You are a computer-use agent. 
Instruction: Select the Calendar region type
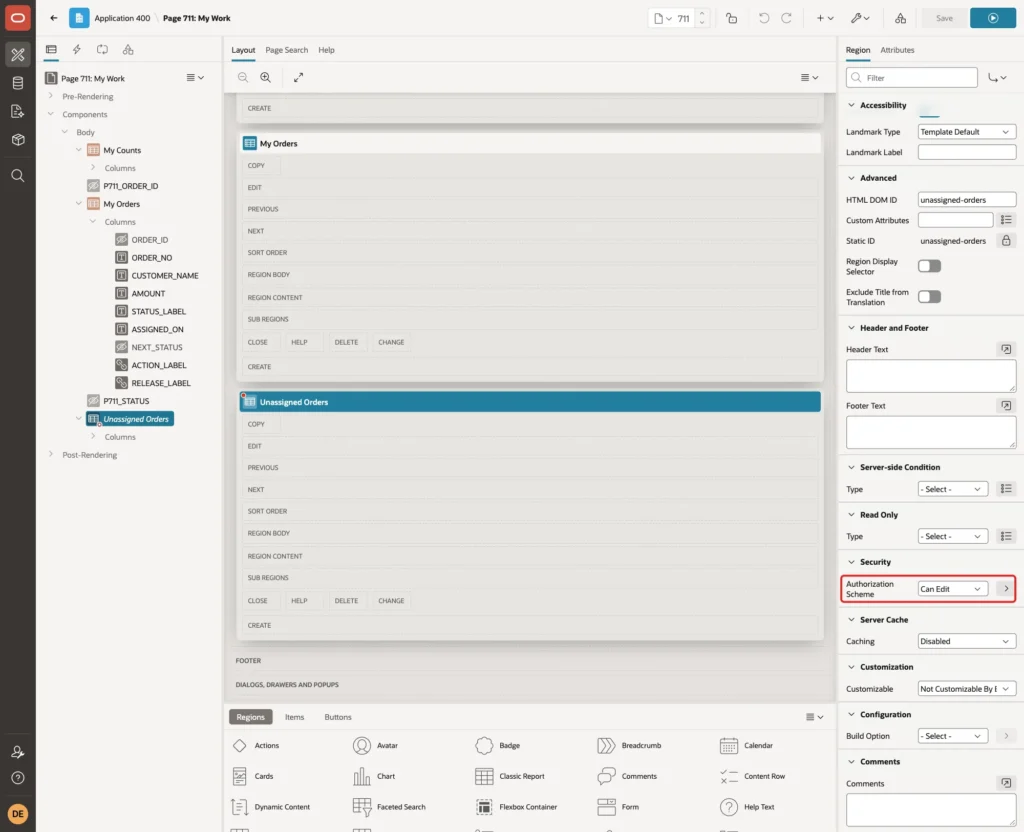(x=747, y=745)
